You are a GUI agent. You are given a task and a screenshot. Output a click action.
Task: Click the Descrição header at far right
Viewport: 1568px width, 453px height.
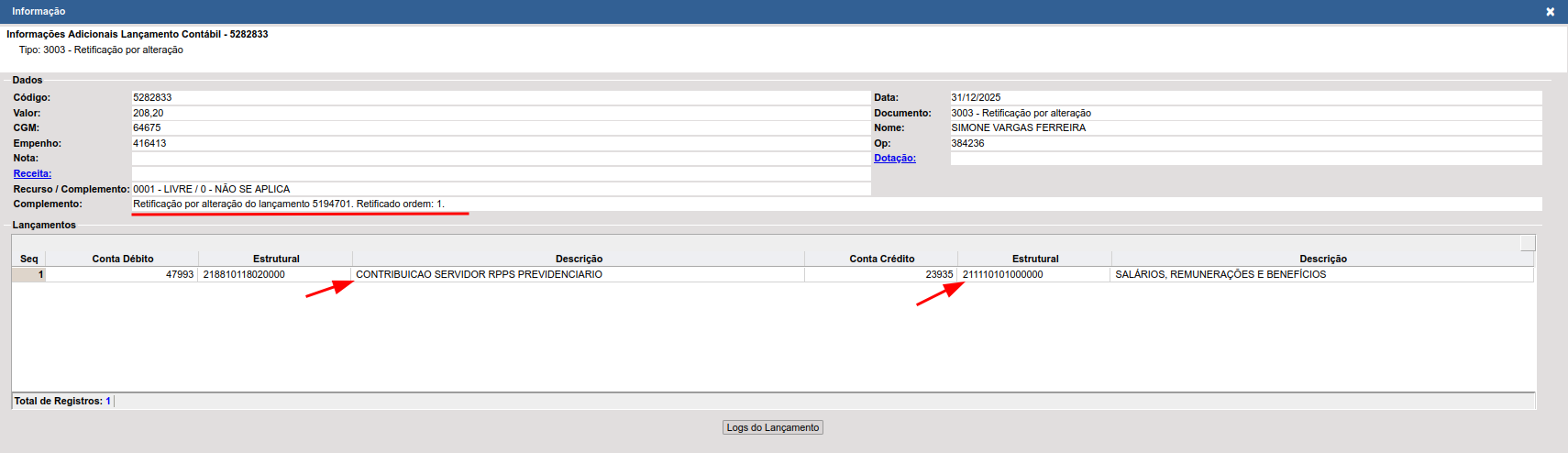(1322, 259)
